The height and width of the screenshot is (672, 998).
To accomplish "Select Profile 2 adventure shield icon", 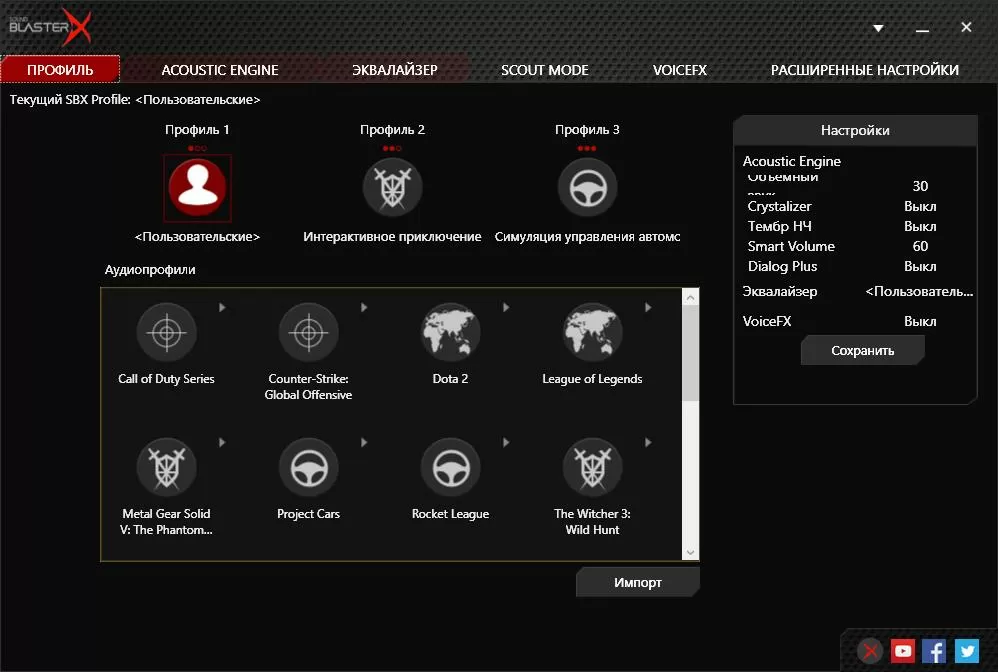I will click(x=392, y=187).
